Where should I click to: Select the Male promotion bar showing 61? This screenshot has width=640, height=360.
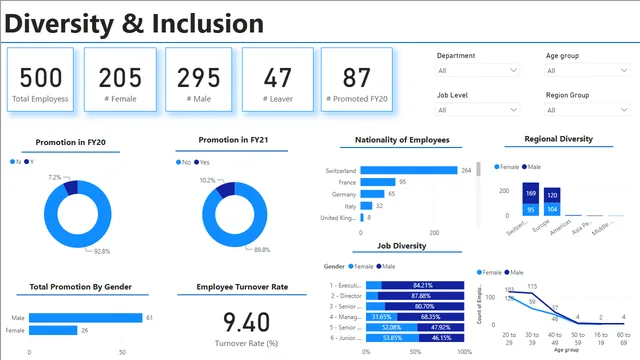(x=86, y=318)
